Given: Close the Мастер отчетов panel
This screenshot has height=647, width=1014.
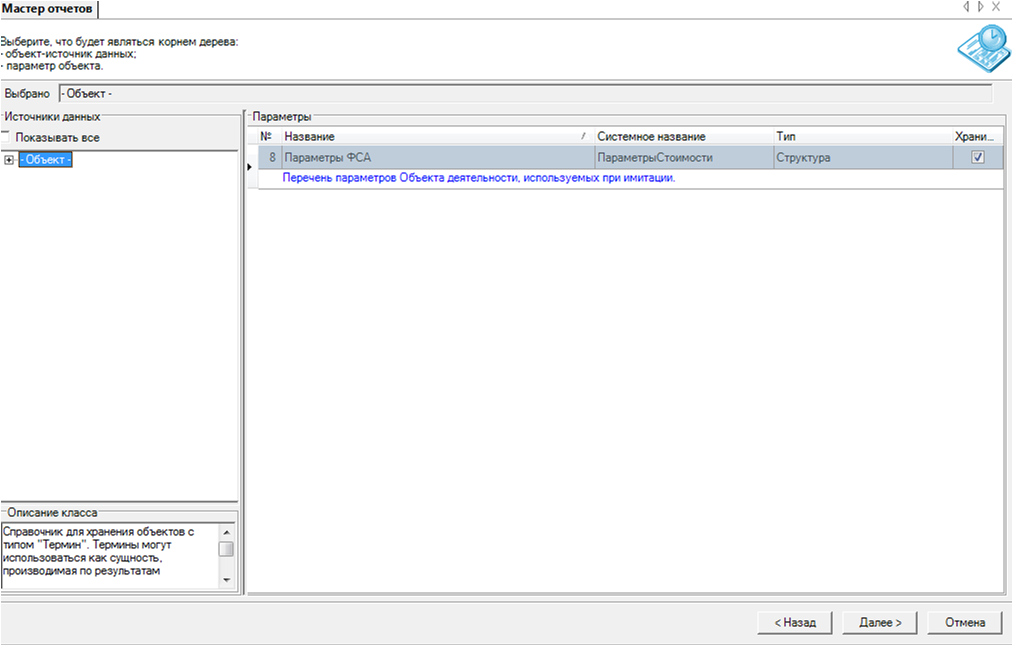Looking at the screenshot, I should pos(996,7).
